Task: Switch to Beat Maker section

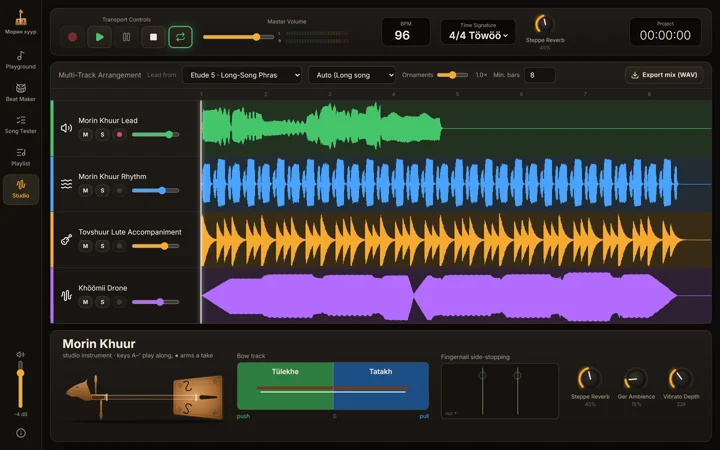Action: (x=21, y=92)
